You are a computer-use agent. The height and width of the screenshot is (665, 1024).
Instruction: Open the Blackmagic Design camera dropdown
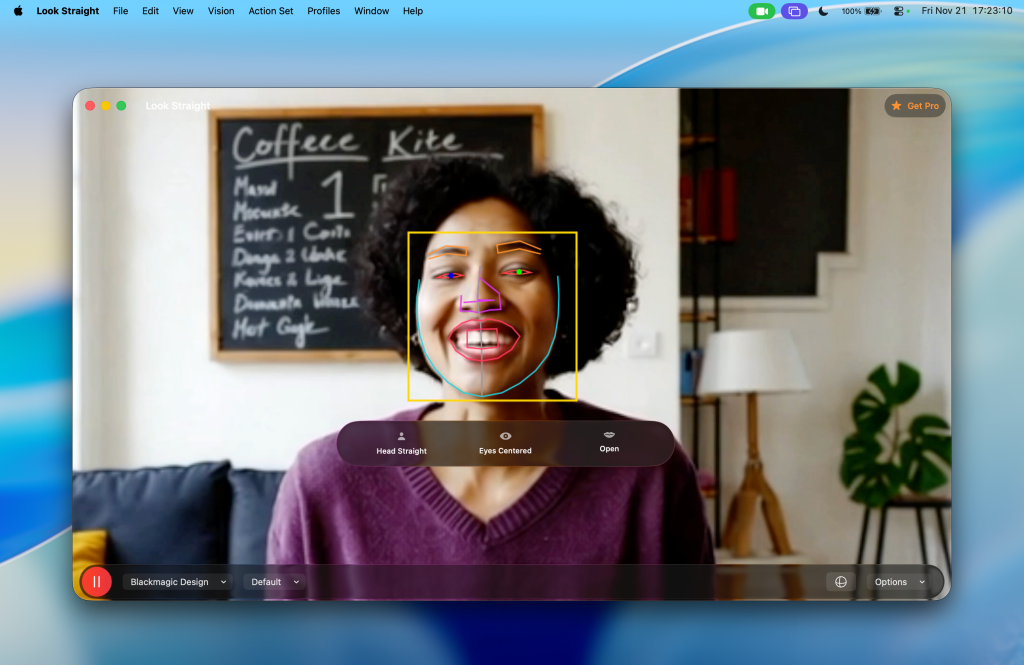point(177,582)
